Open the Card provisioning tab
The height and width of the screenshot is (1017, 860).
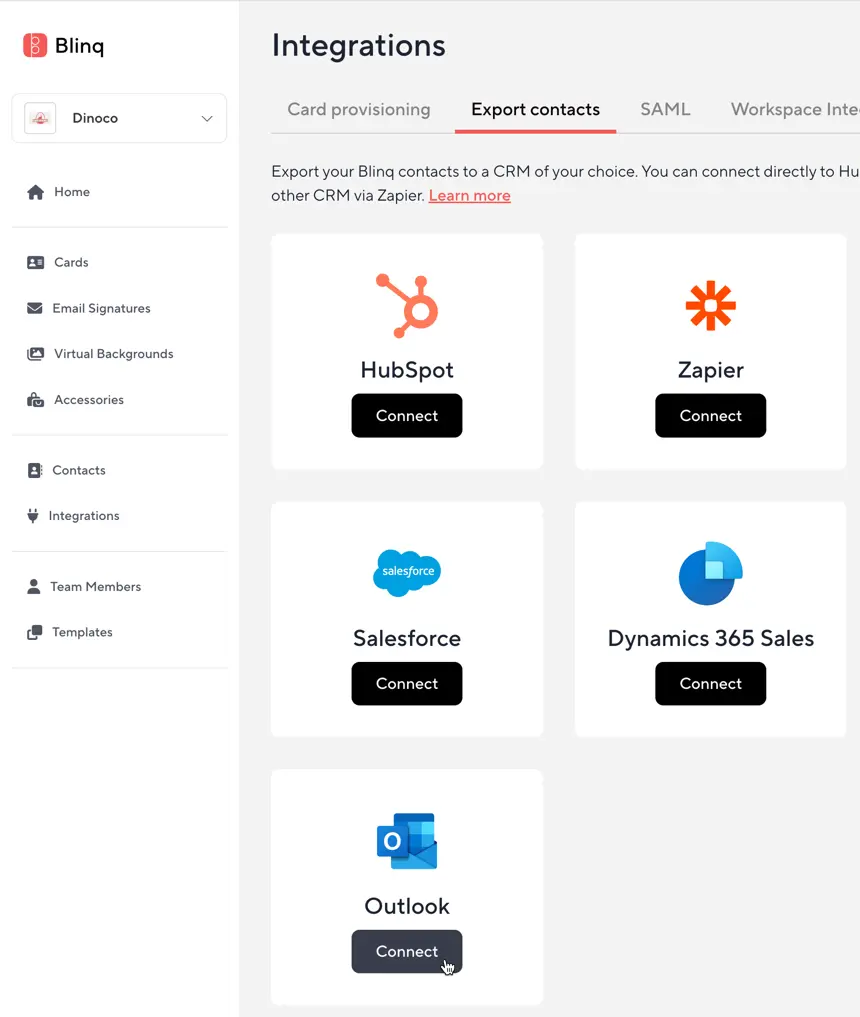click(359, 110)
